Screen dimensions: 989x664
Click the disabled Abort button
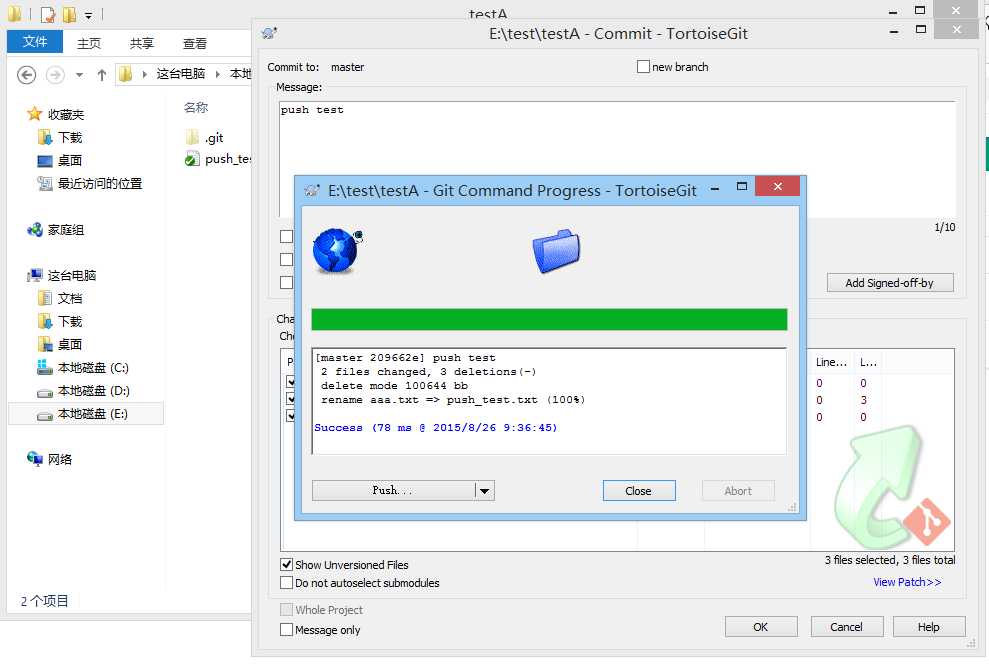click(738, 491)
